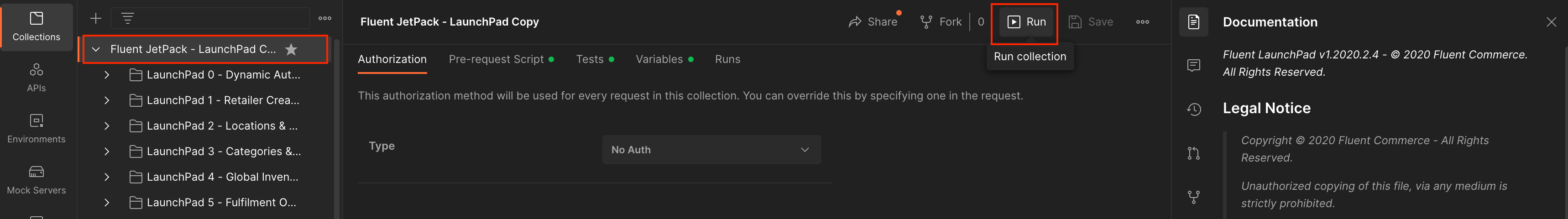
Task: Open the Collections sidebar section
Action: pos(37,27)
